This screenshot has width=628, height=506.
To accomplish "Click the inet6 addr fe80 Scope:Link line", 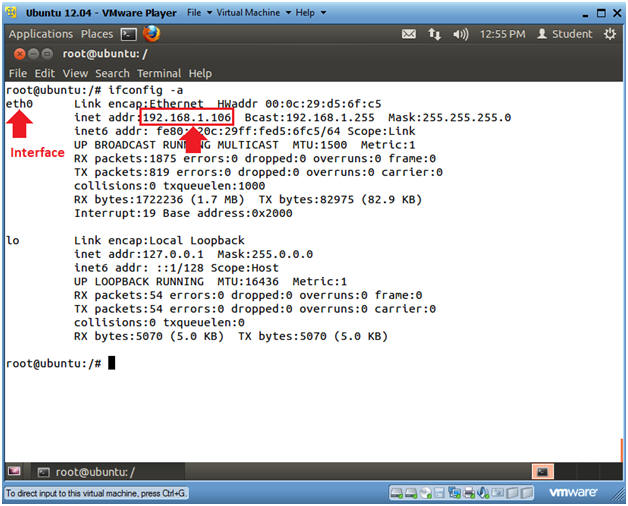I will 245,131.
